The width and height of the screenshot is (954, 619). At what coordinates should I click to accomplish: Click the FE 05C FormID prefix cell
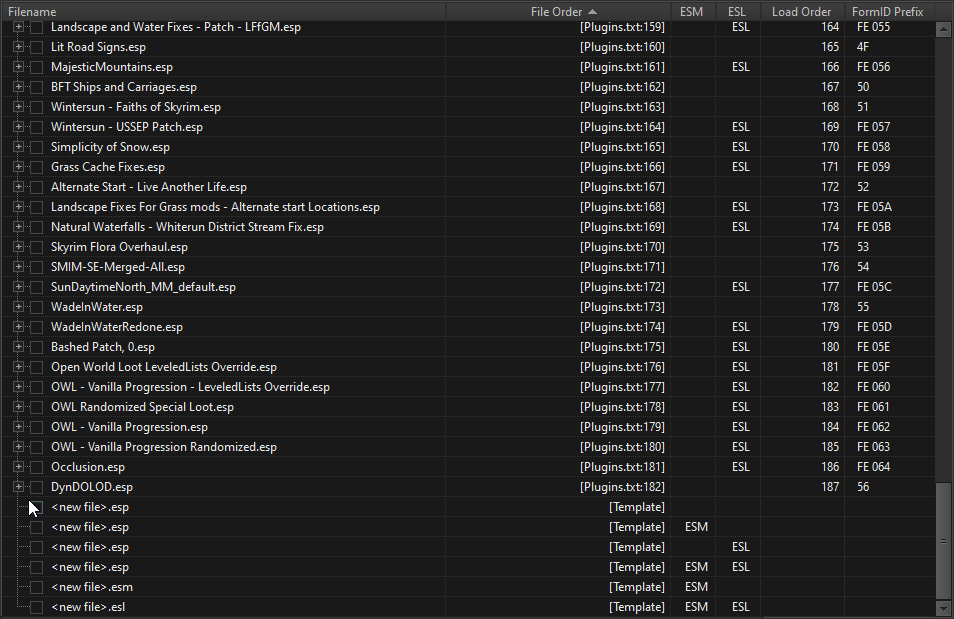click(x=874, y=287)
